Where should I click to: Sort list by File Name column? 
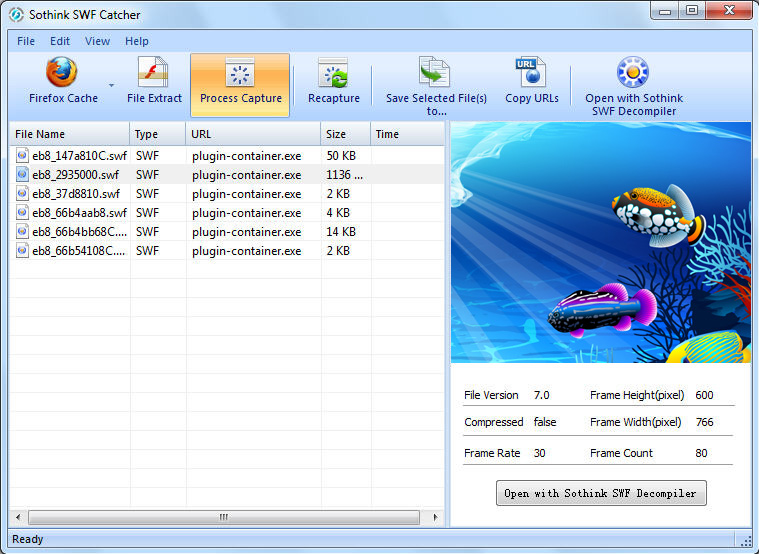click(69, 134)
